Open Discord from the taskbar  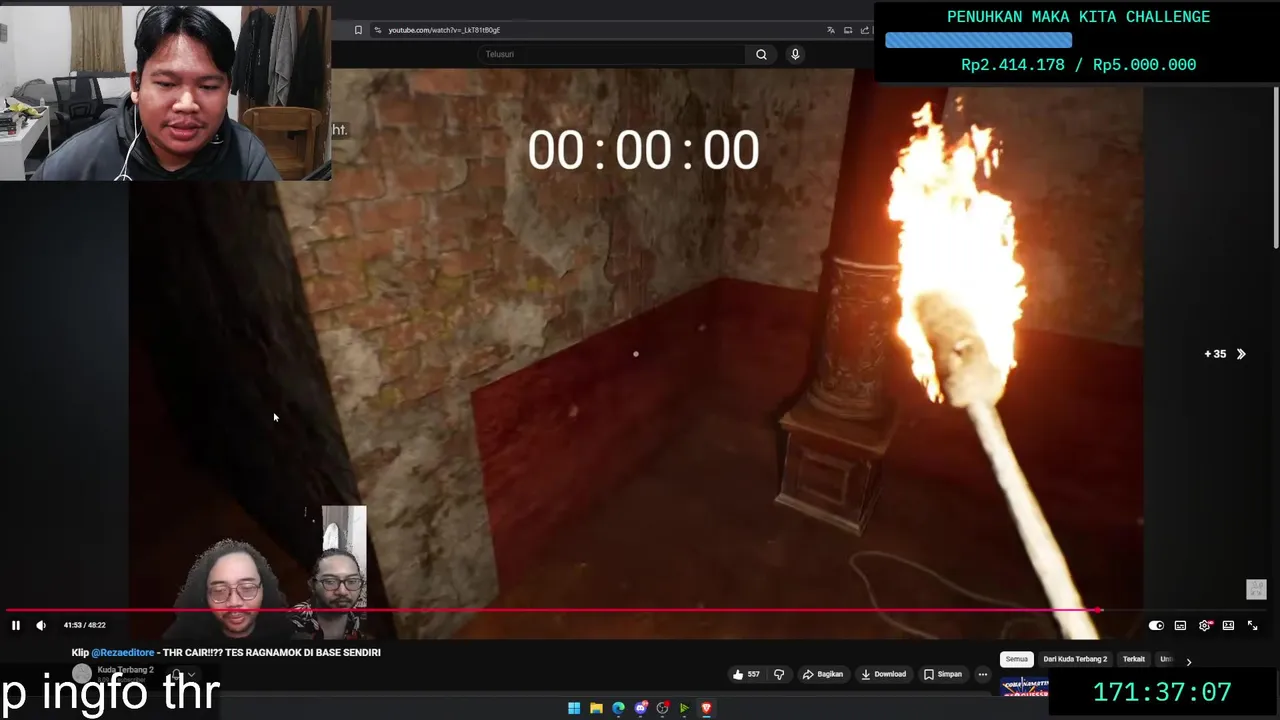coord(641,708)
